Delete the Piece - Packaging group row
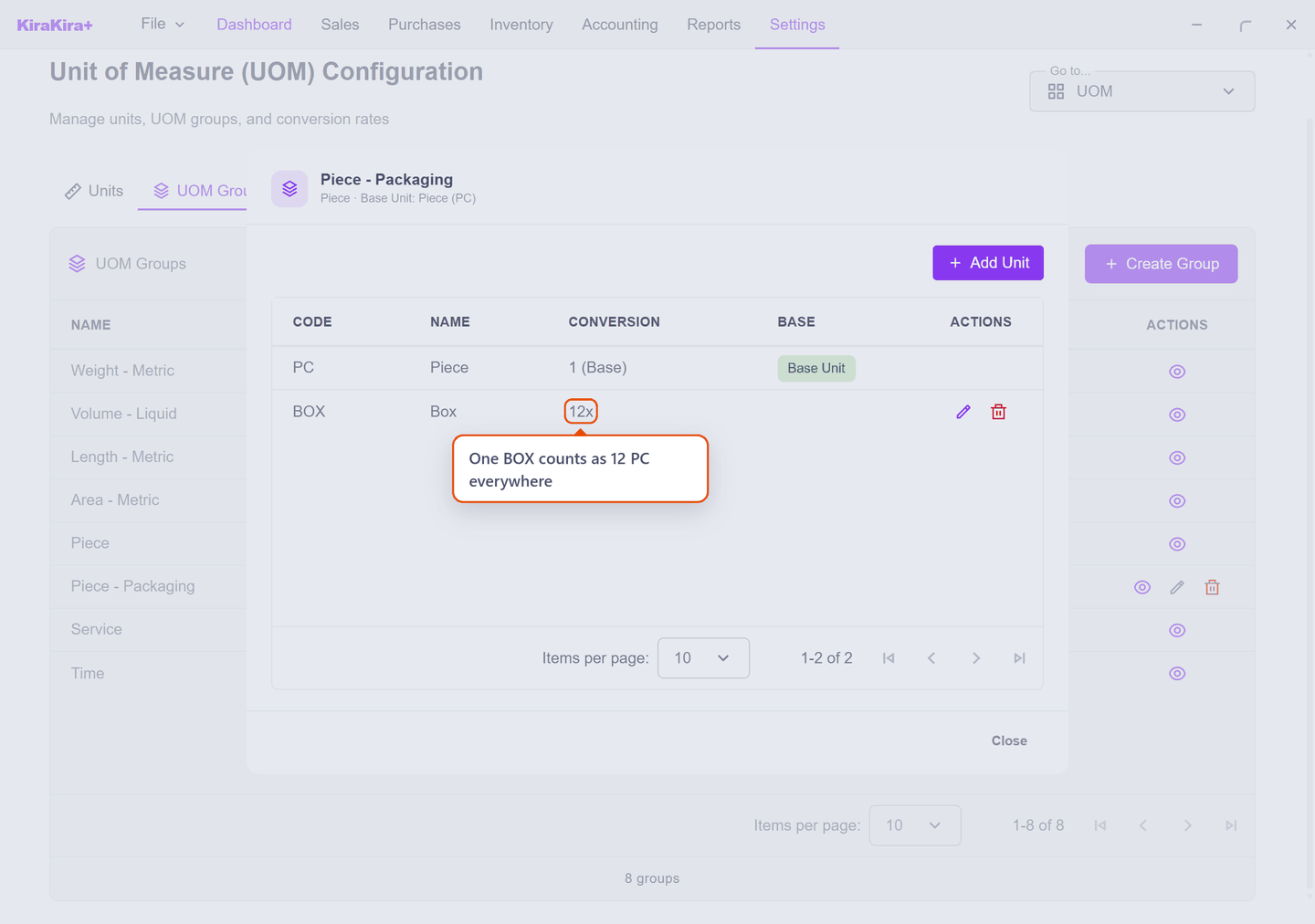1315x924 pixels. [1212, 587]
